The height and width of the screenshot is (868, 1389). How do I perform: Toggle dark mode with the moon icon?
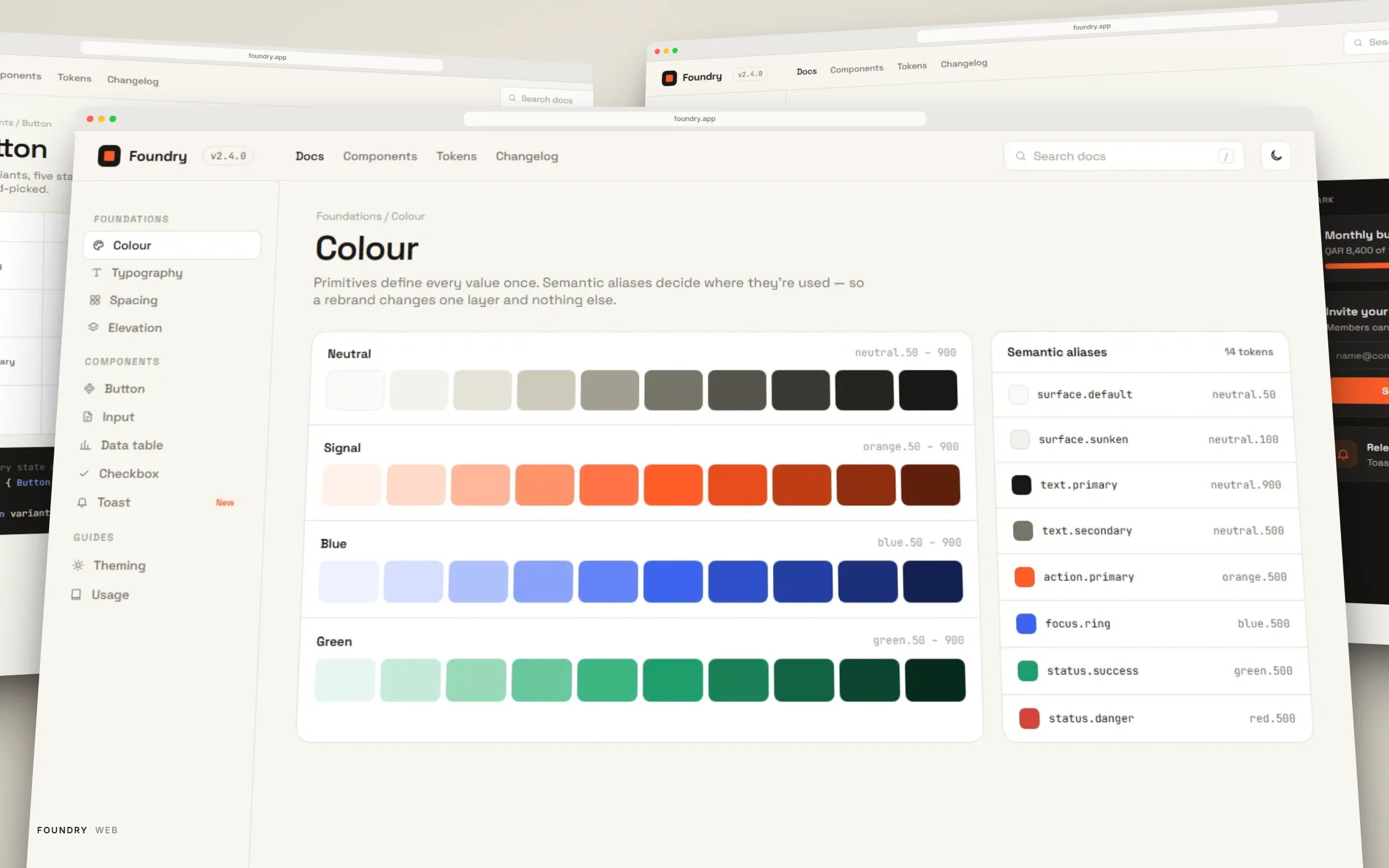(1276, 156)
